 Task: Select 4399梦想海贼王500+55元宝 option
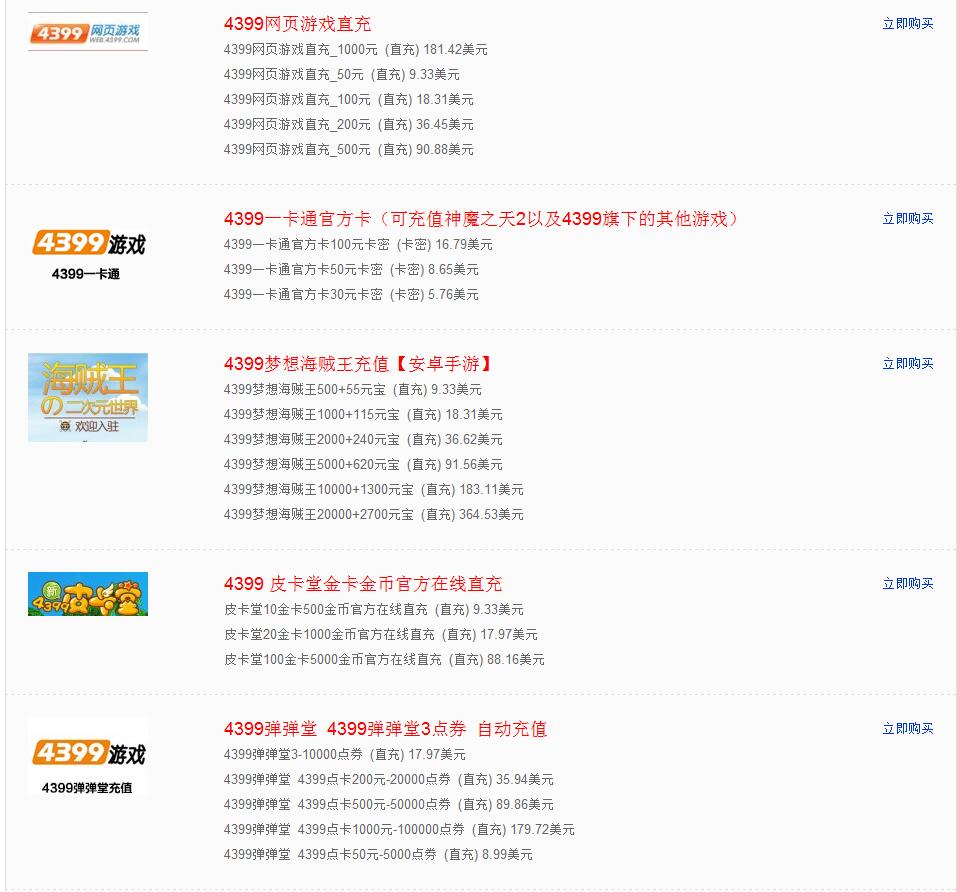[353, 389]
